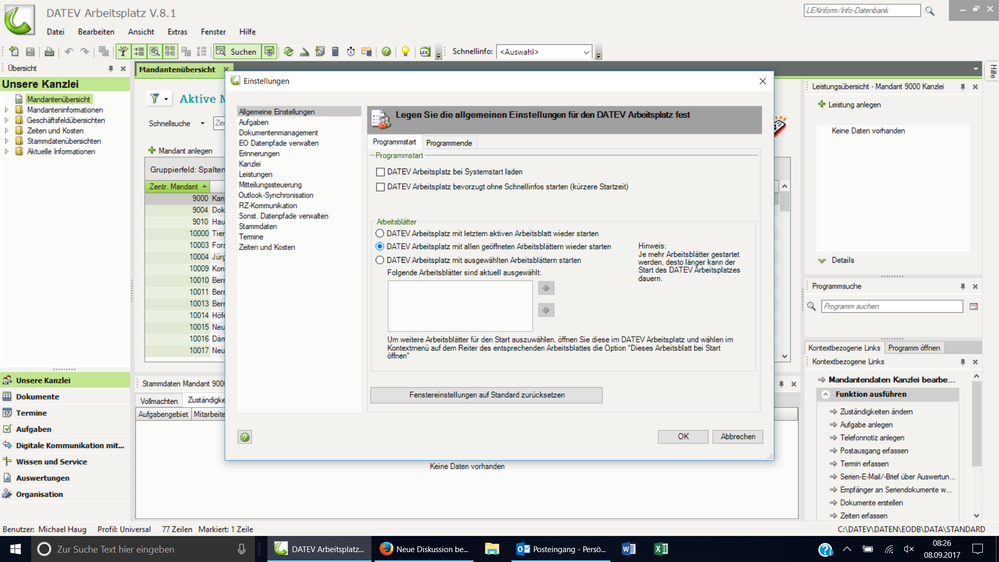Viewport: 999px width, 562px height.
Task: Click the green plus Leistung anlegen icon
Action: pyautogui.click(x=822, y=104)
